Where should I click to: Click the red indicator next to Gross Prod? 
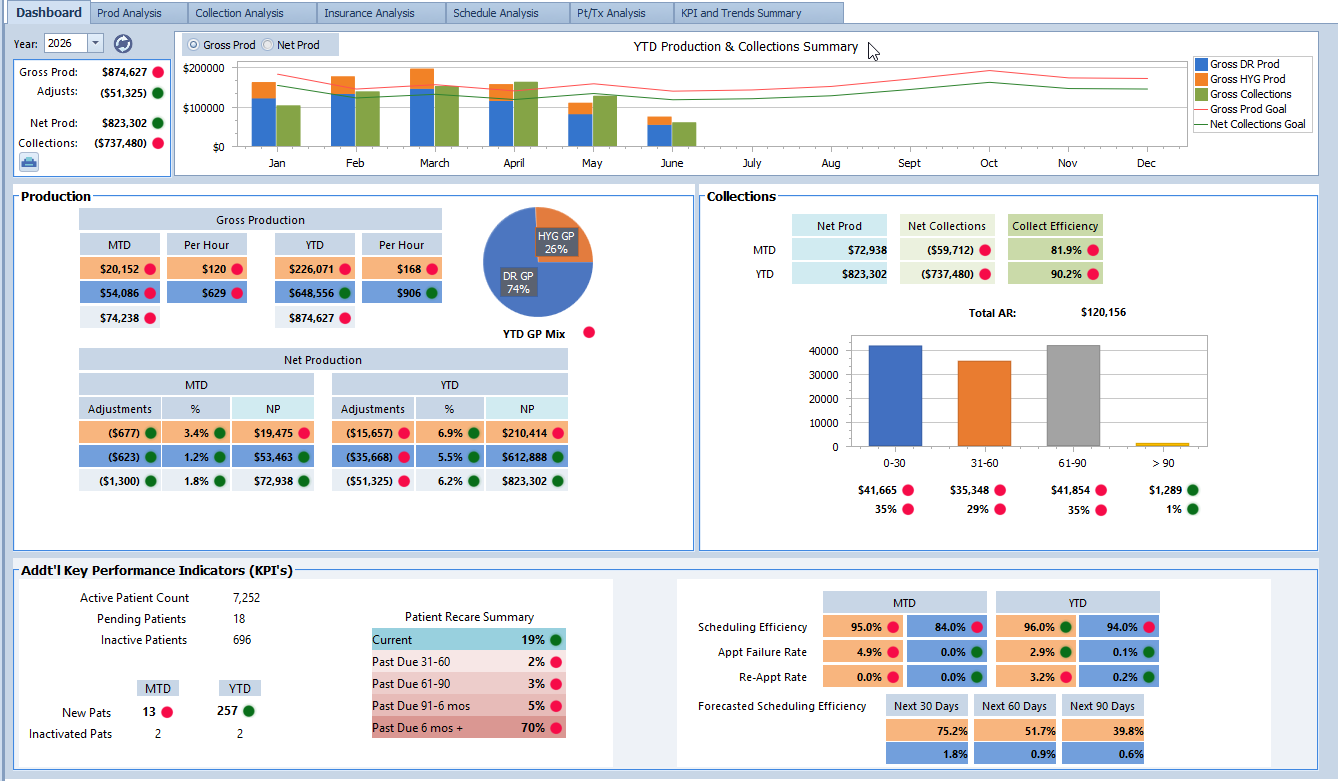[x=158, y=72]
